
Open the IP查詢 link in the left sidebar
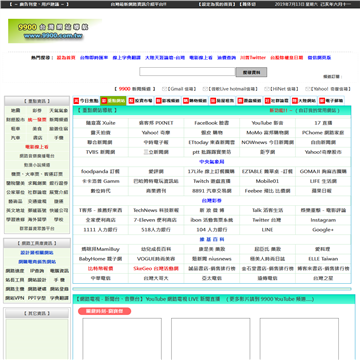click(x=37, y=271)
